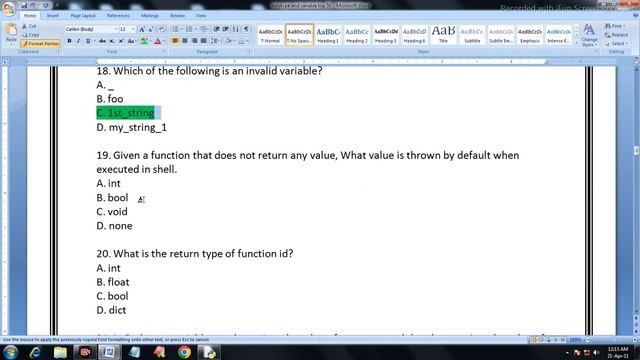This screenshot has height=360, width=640.
Task: Open the line spacing menu
Action: pyautogui.click(x=215, y=41)
